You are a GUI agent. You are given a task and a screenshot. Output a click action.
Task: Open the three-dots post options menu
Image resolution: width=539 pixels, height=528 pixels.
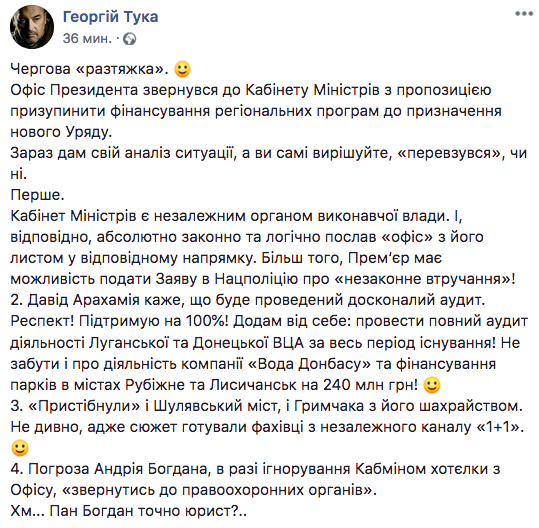[x=524, y=14]
